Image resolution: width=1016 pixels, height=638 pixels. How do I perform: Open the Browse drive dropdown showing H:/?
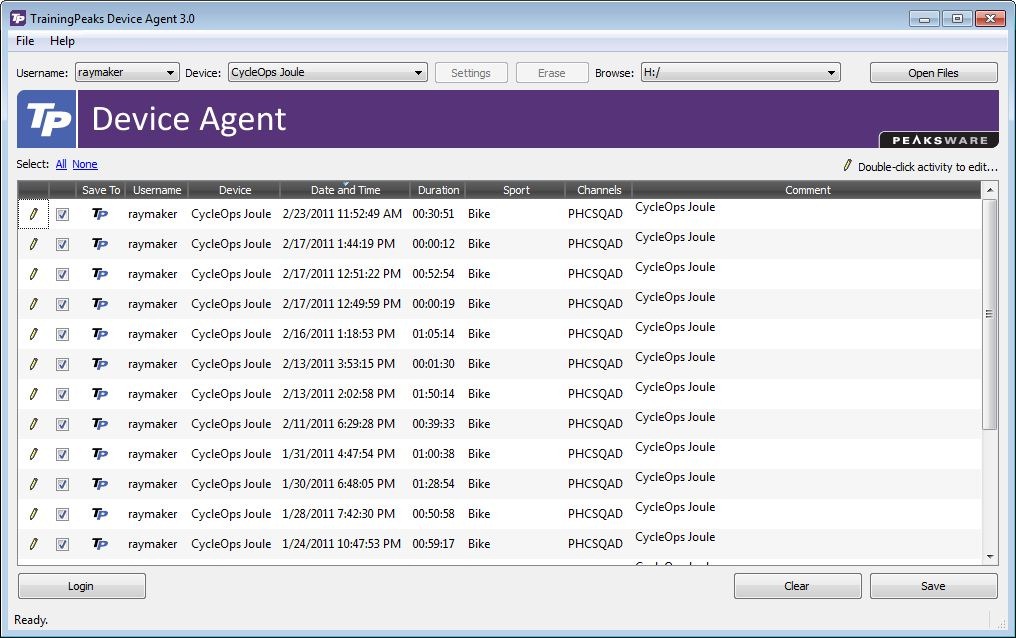[741, 73]
